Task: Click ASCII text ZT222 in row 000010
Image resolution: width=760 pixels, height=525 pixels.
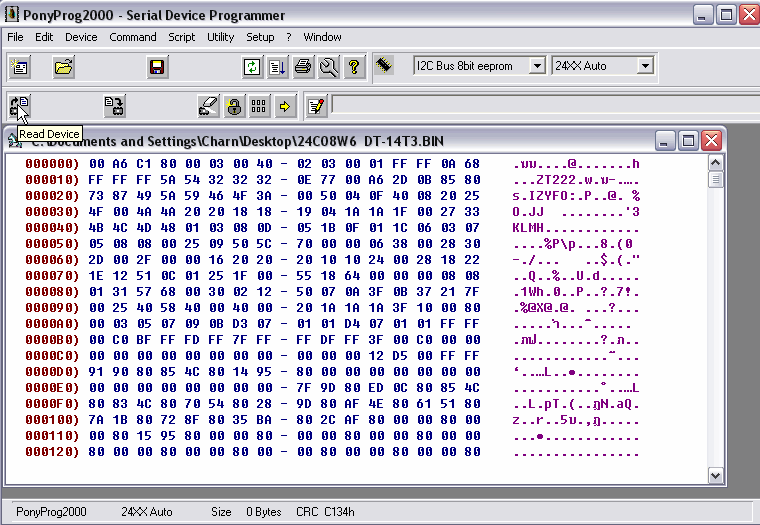Action: tap(556, 180)
